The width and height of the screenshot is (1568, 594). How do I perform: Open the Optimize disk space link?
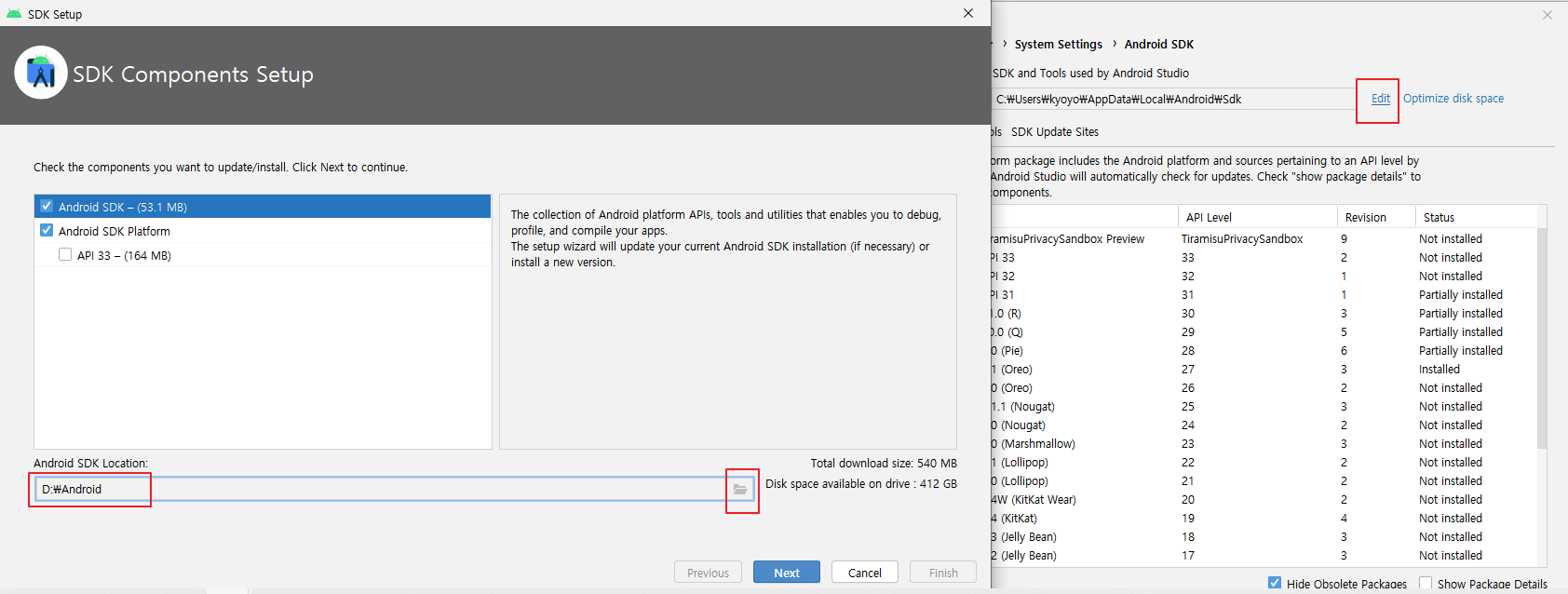tap(1453, 99)
